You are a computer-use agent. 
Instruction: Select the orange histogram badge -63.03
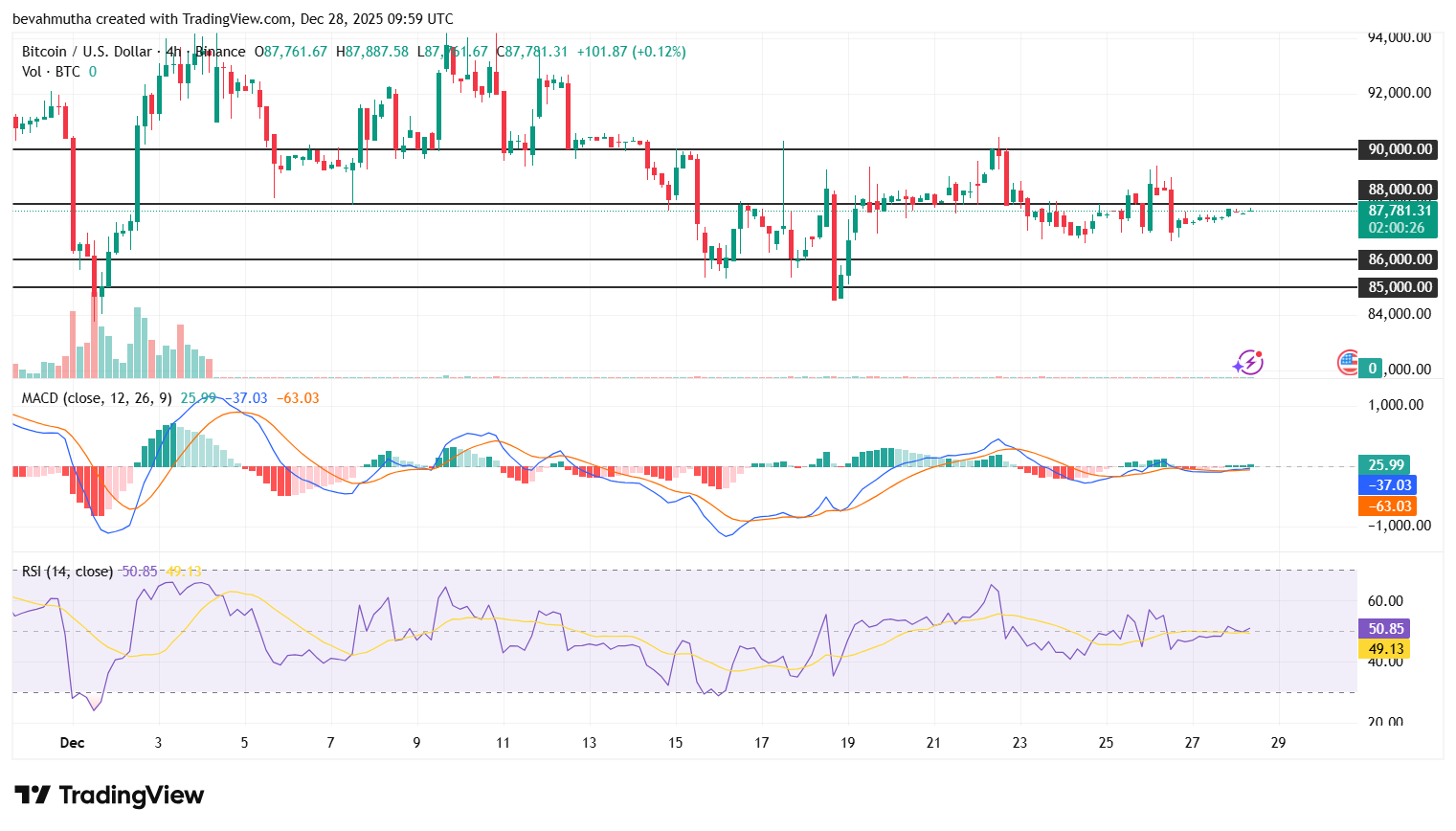point(1385,506)
